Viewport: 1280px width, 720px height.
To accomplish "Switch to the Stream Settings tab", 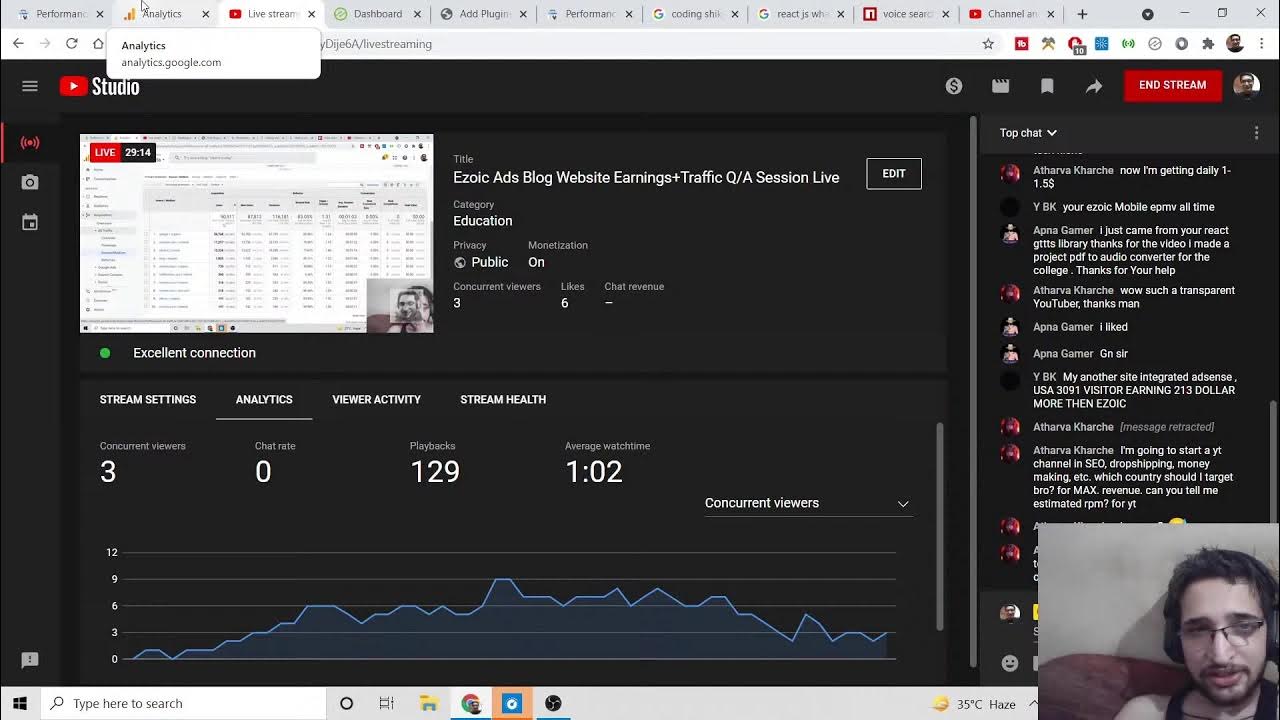I will tap(148, 399).
